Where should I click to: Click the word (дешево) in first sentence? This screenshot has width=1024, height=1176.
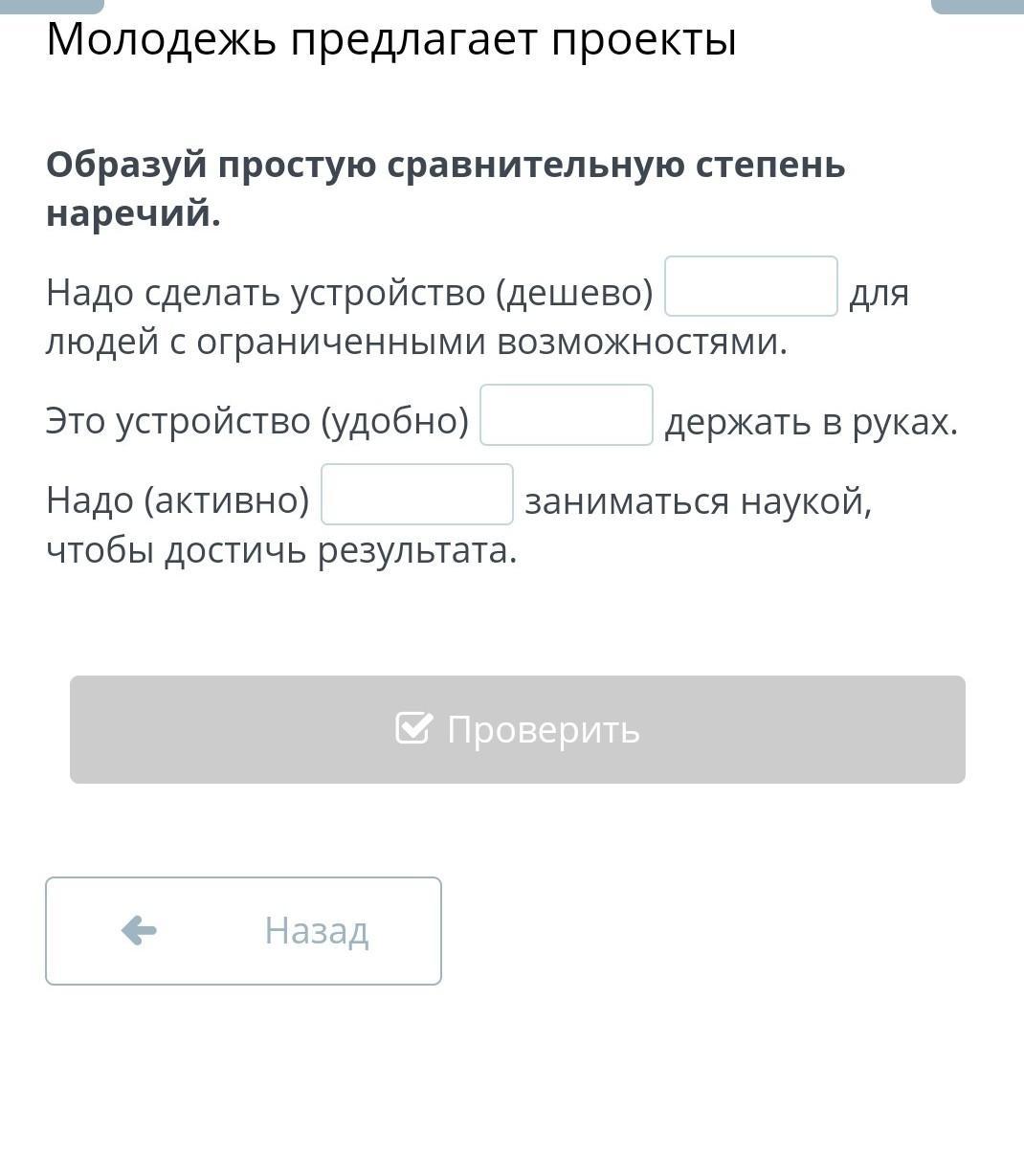click(x=574, y=293)
